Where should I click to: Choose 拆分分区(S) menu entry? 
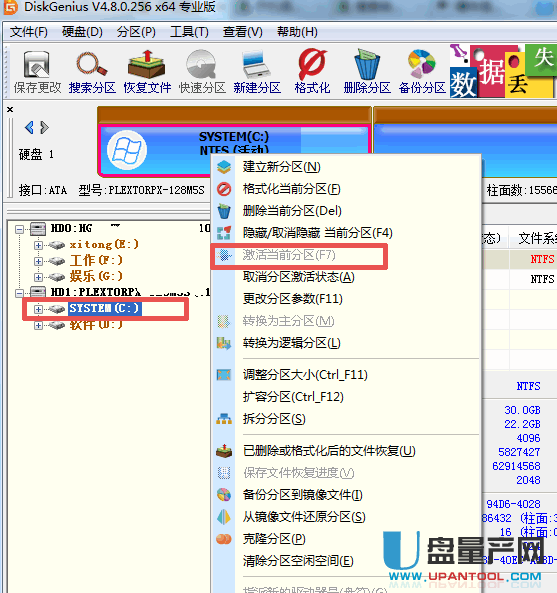[x=274, y=419]
